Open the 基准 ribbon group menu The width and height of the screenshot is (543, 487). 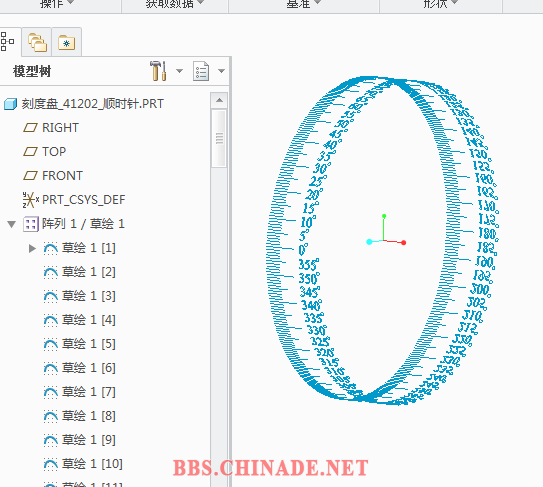pos(304,4)
